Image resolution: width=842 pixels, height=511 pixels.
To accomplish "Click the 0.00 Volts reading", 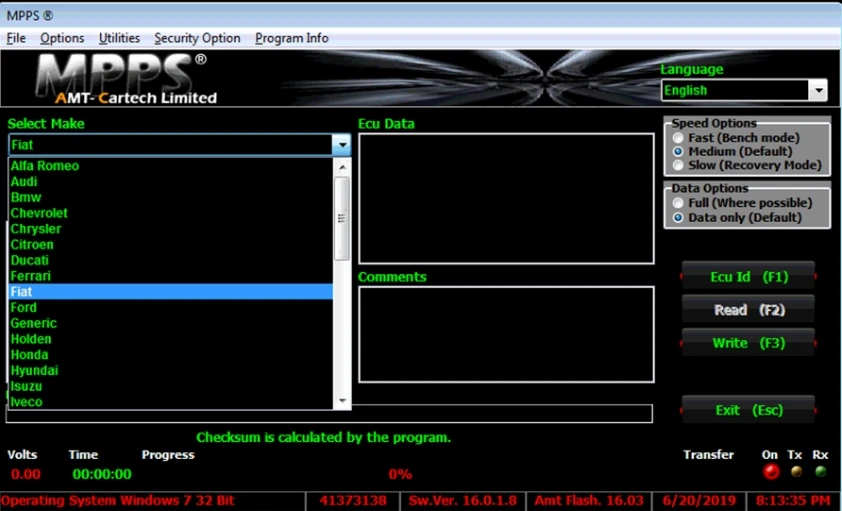I will (x=26, y=474).
